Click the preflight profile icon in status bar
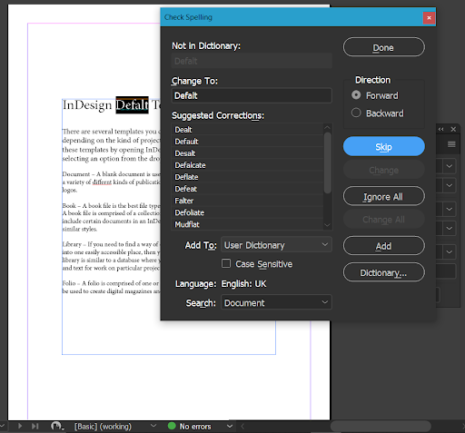This screenshot has width=465, height=433. [x=57, y=426]
